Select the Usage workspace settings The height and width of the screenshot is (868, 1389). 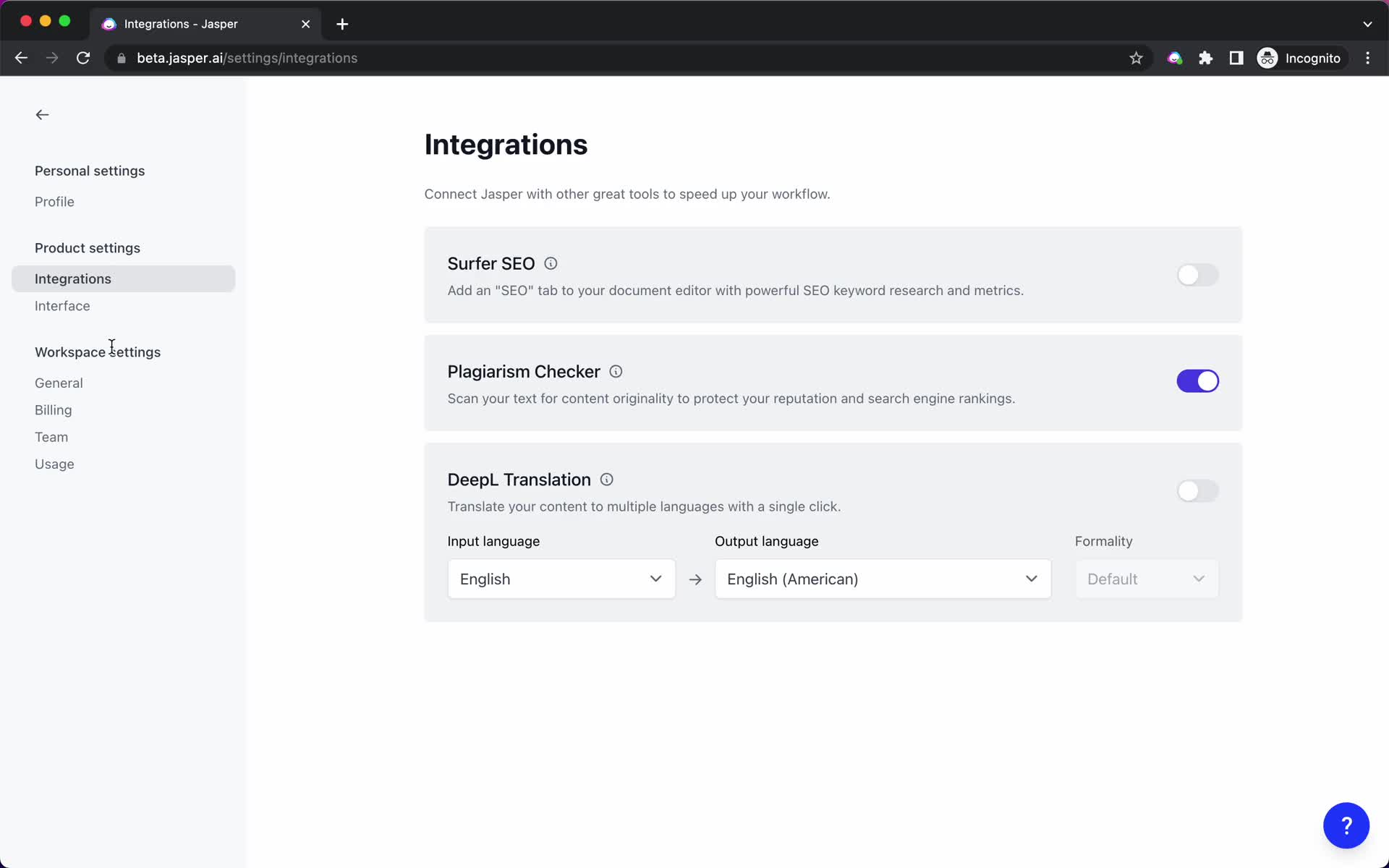pos(54,463)
